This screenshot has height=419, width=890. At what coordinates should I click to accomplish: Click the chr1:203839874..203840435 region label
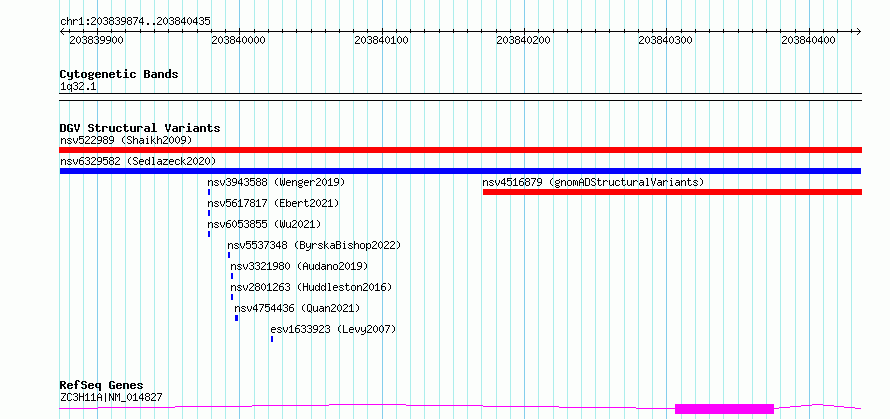click(135, 21)
